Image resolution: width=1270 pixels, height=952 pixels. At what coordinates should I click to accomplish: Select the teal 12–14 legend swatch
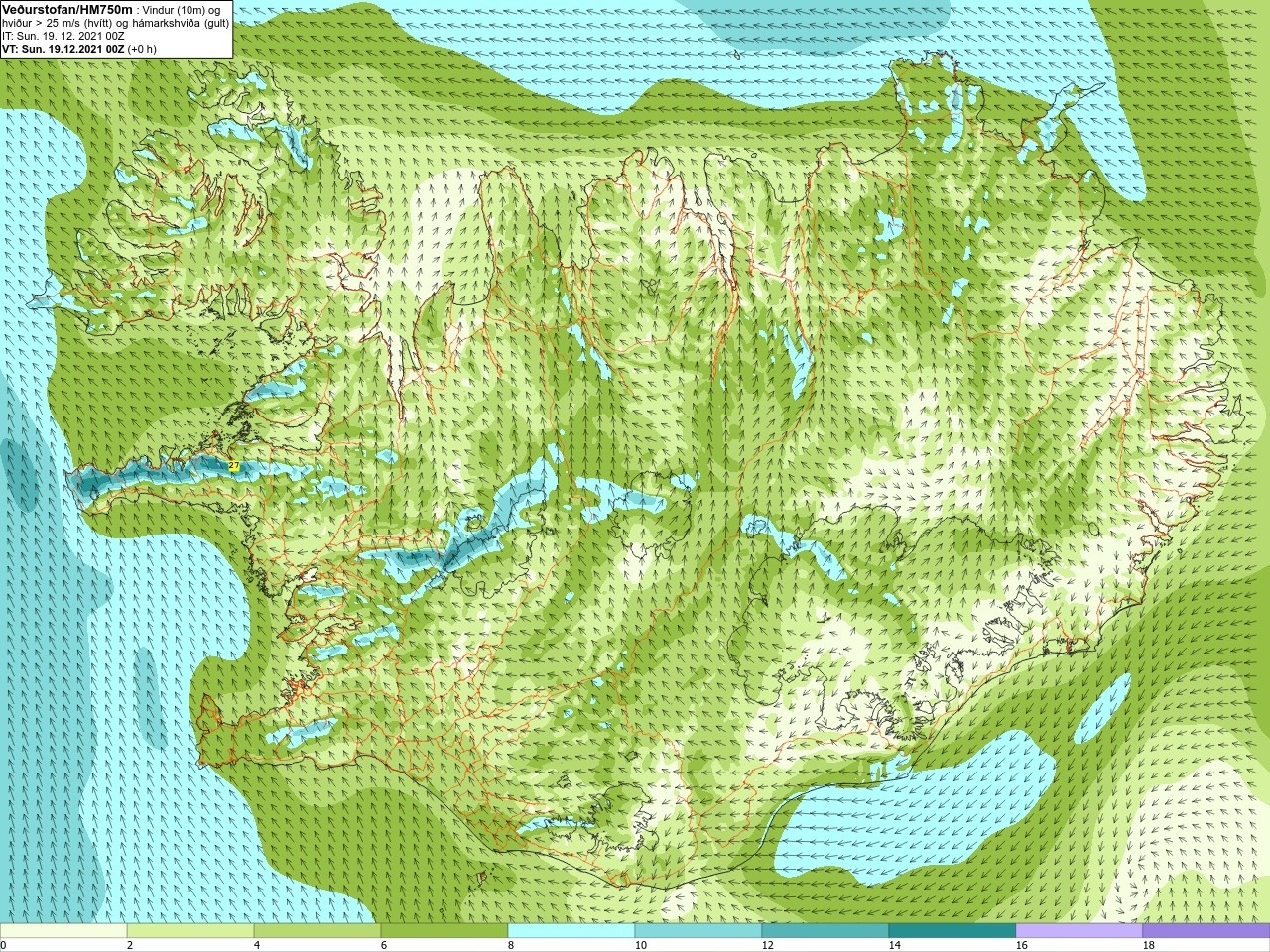coord(825,931)
